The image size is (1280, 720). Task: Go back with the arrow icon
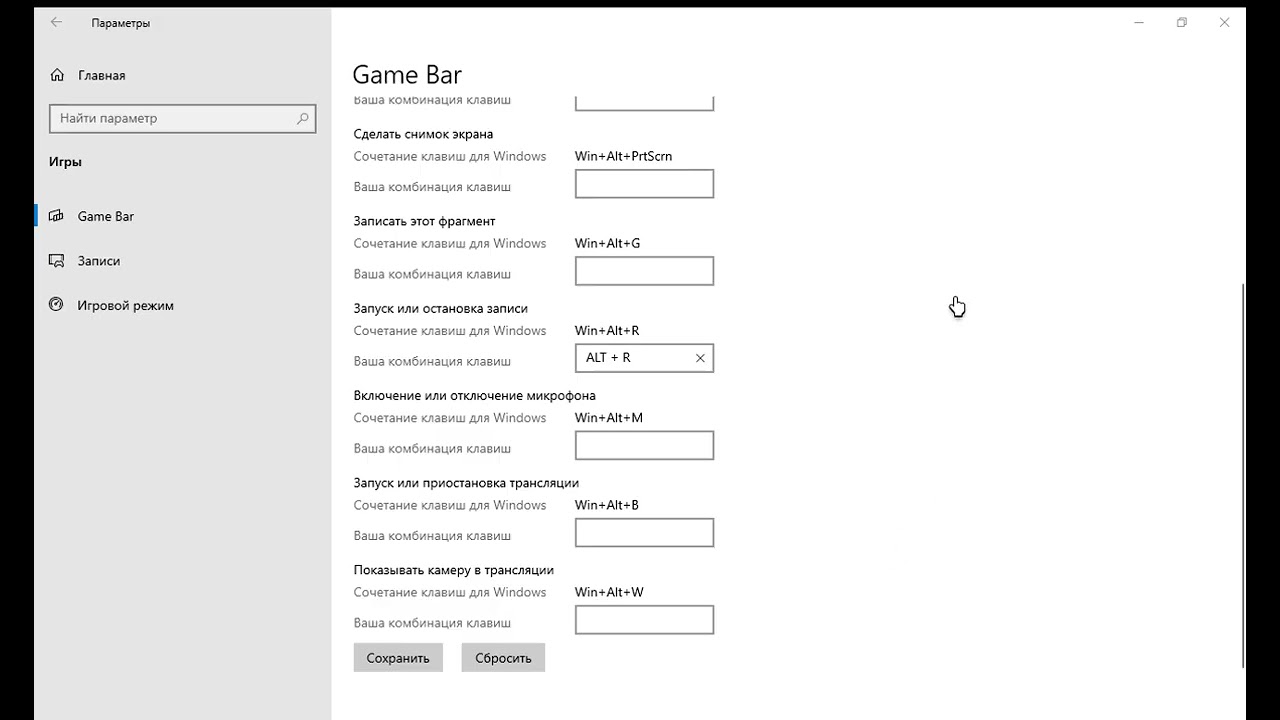point(56,22)
